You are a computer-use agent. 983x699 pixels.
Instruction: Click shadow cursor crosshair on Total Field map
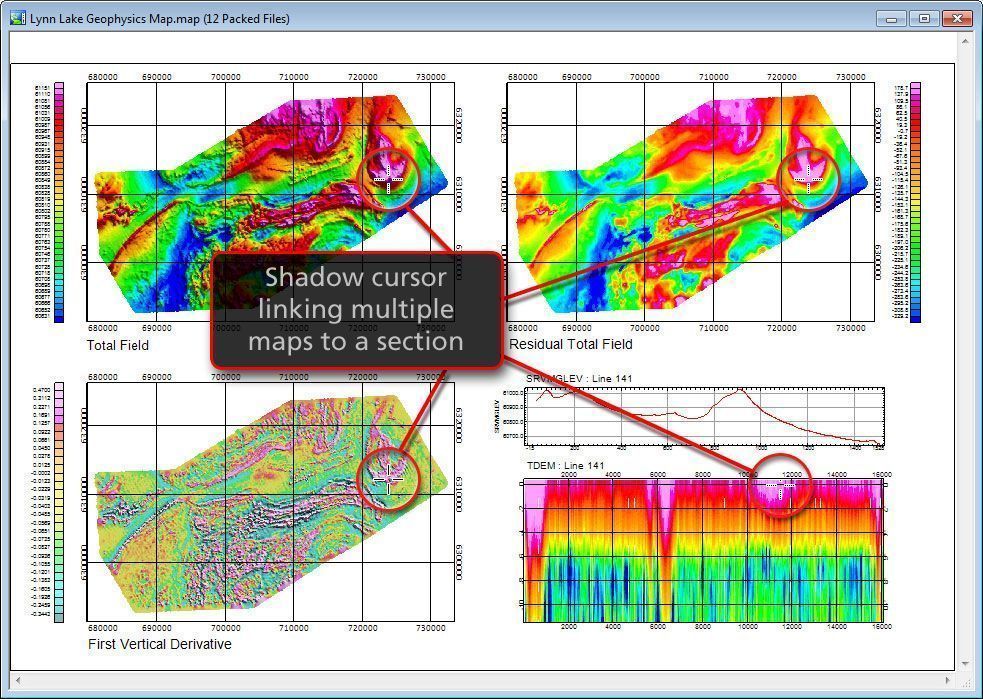point(388,179)
